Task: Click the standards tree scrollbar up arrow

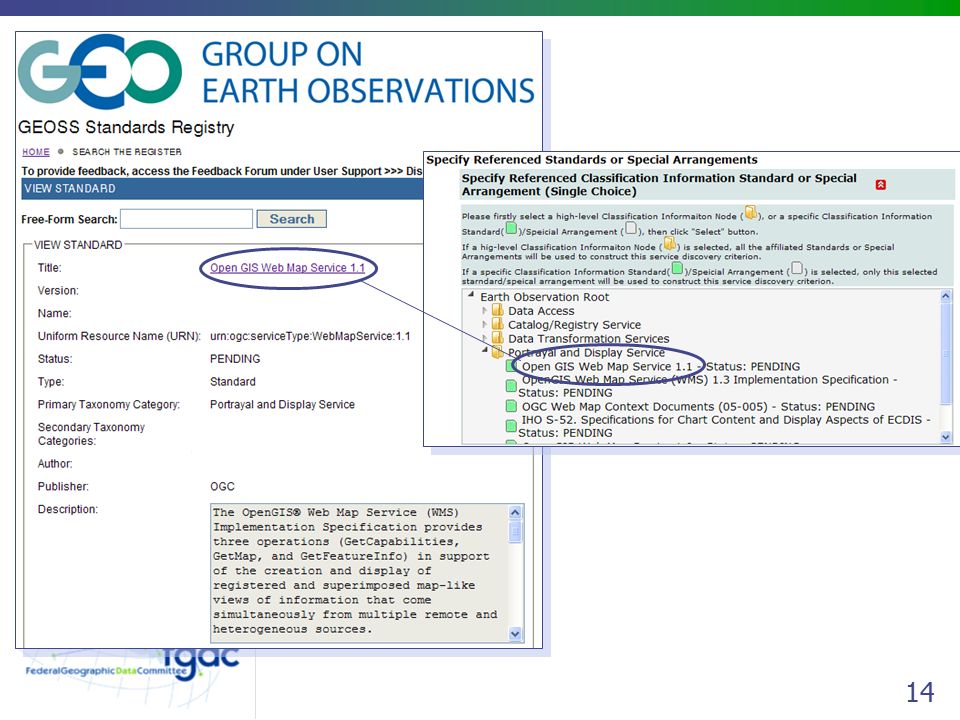Action: (945, 296)
